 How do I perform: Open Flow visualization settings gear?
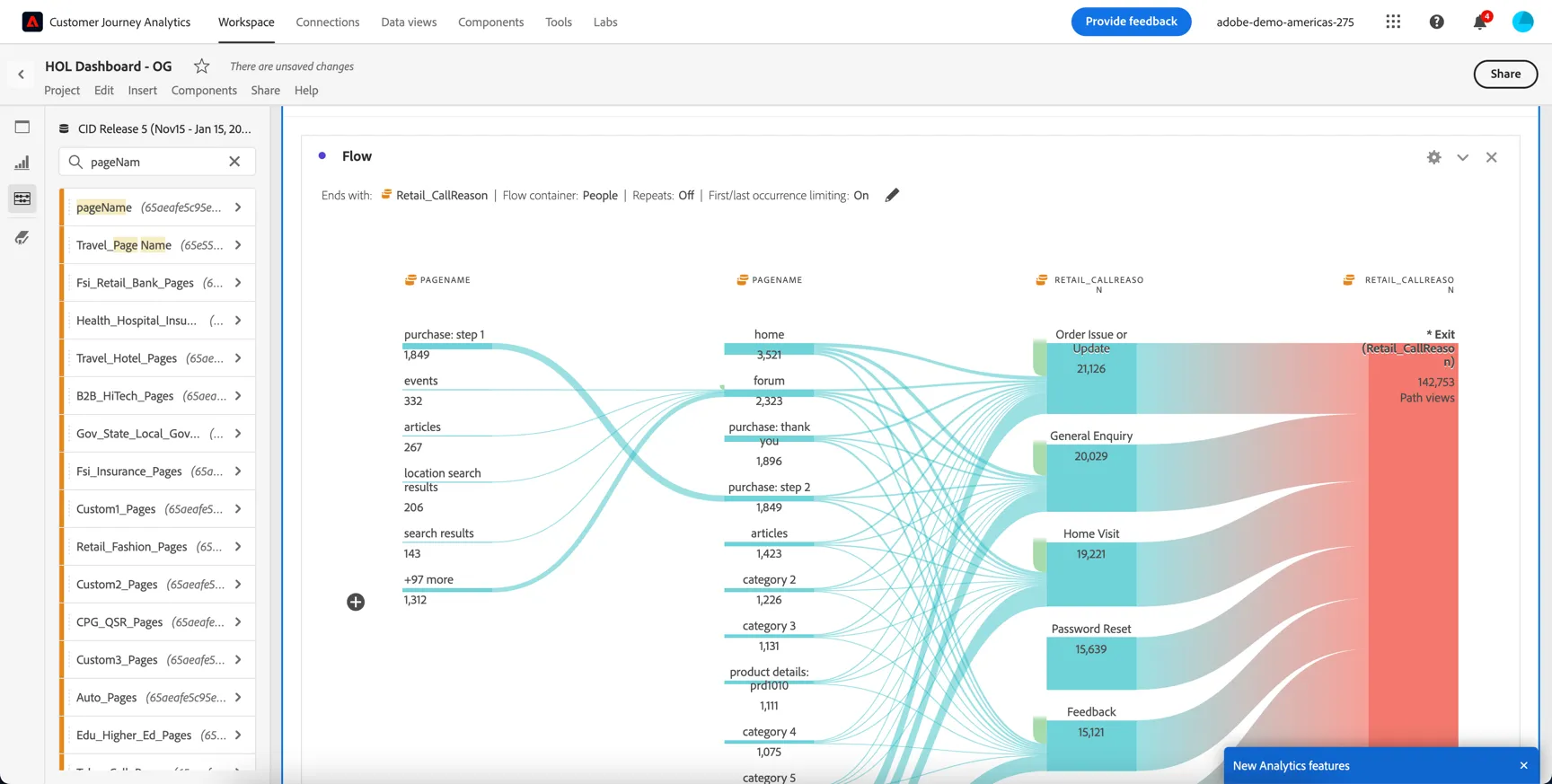pyautogui.click(x=1434, y=157)
